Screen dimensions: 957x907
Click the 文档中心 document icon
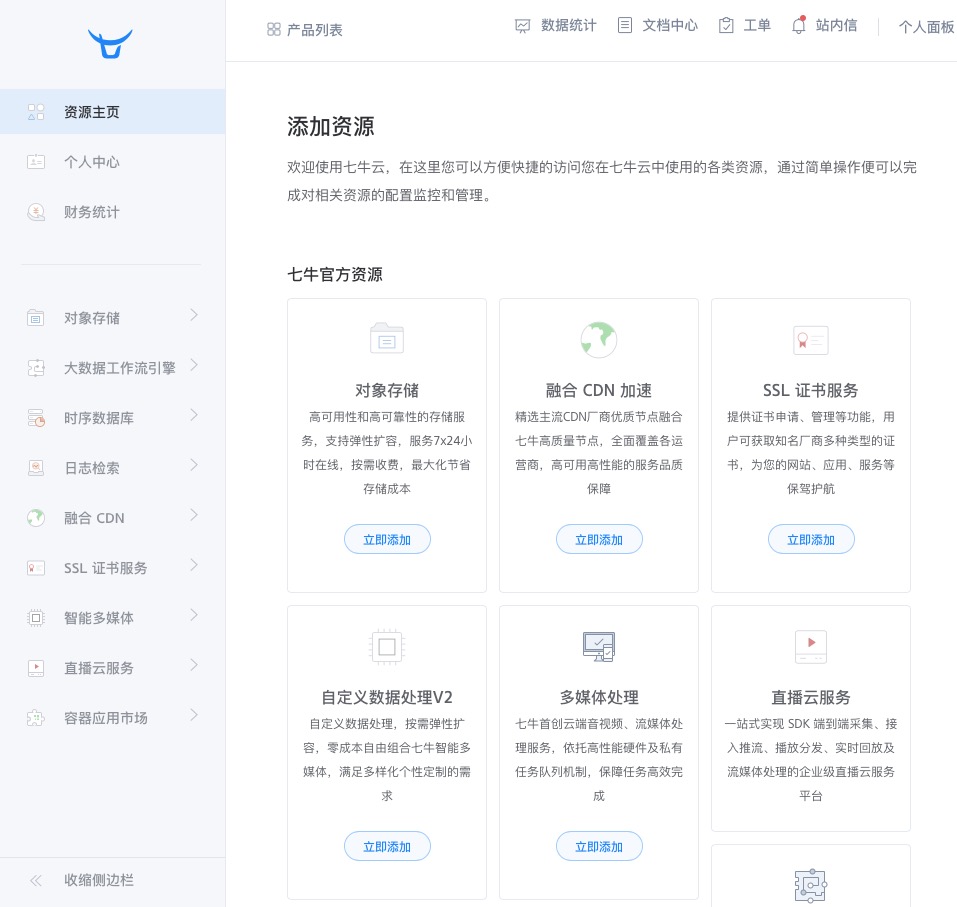click(x=624, y=25)
